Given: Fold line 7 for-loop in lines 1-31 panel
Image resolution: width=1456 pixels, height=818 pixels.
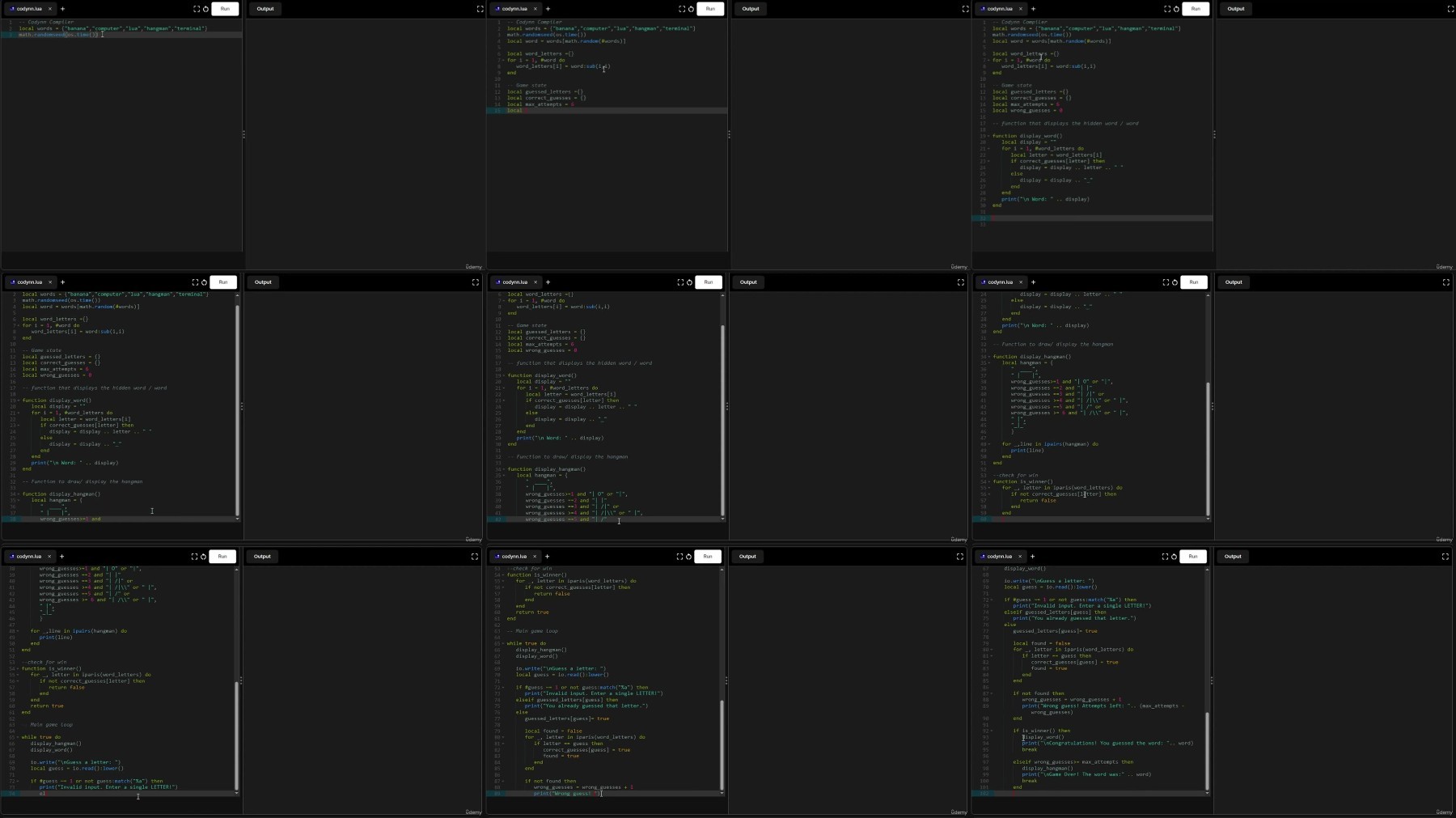Looking at the screenshot, I should (988, 60).
